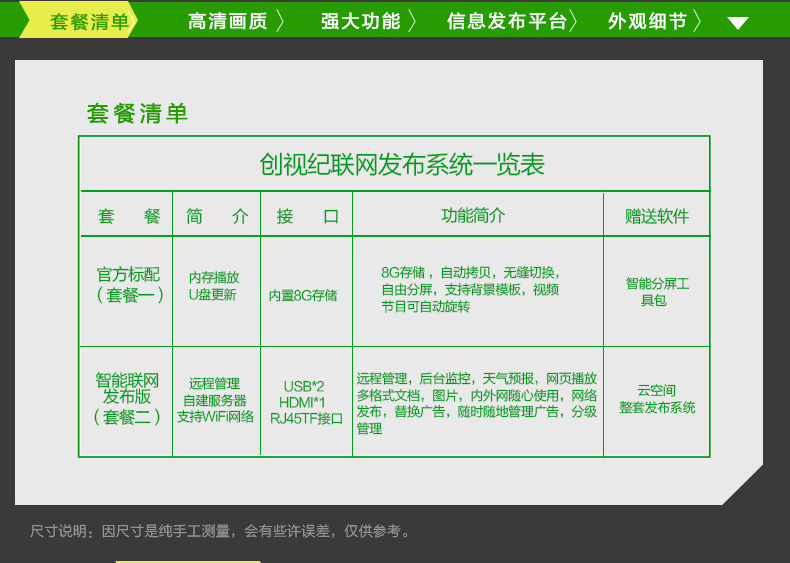Open the 强大功能 navigation tab

(x=360, y=21)
